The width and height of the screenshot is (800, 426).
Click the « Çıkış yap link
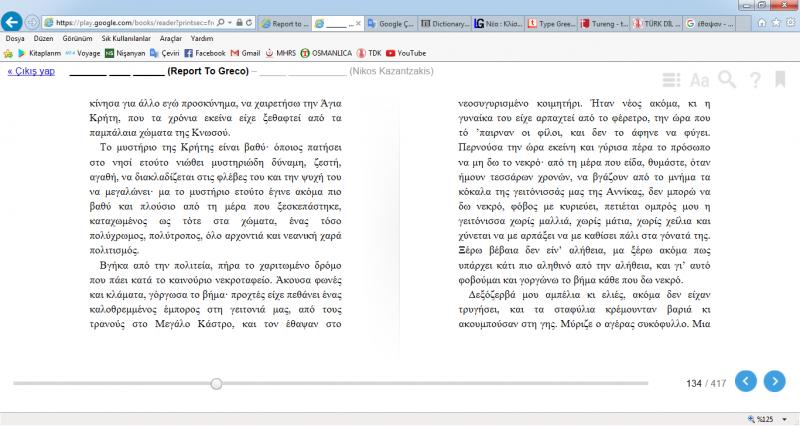(x=31, y=71)
